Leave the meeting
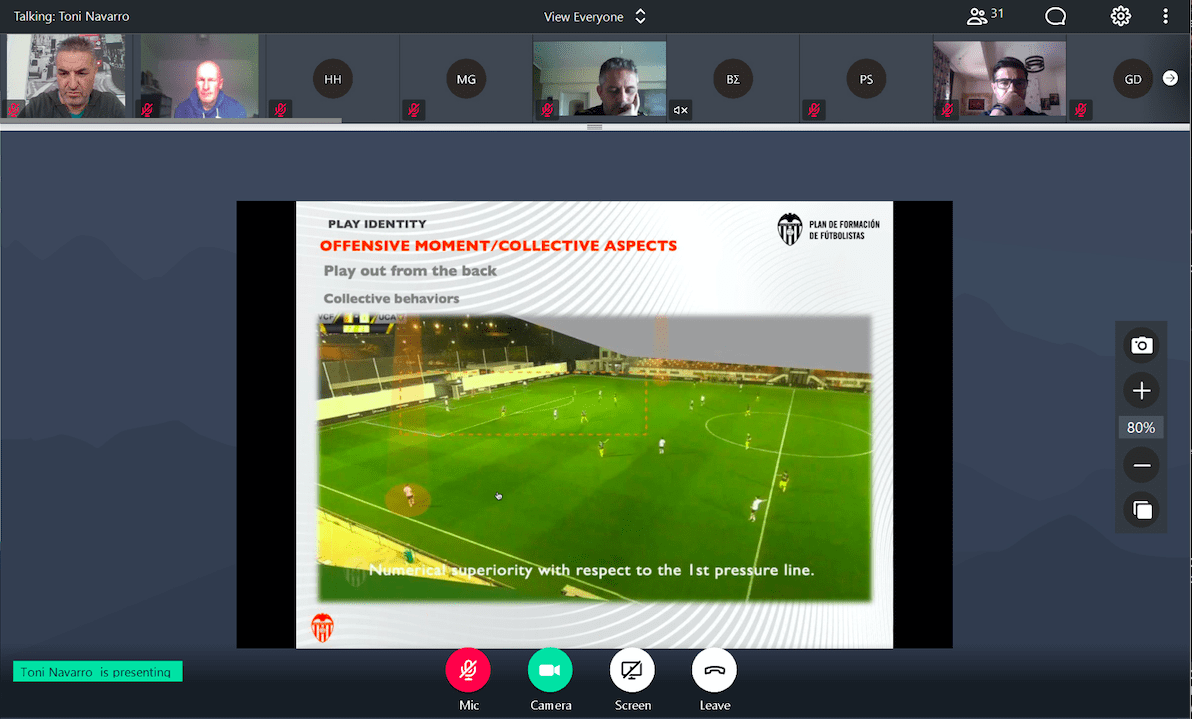This screenshot has width=1192, height=719. click(715, 670)
